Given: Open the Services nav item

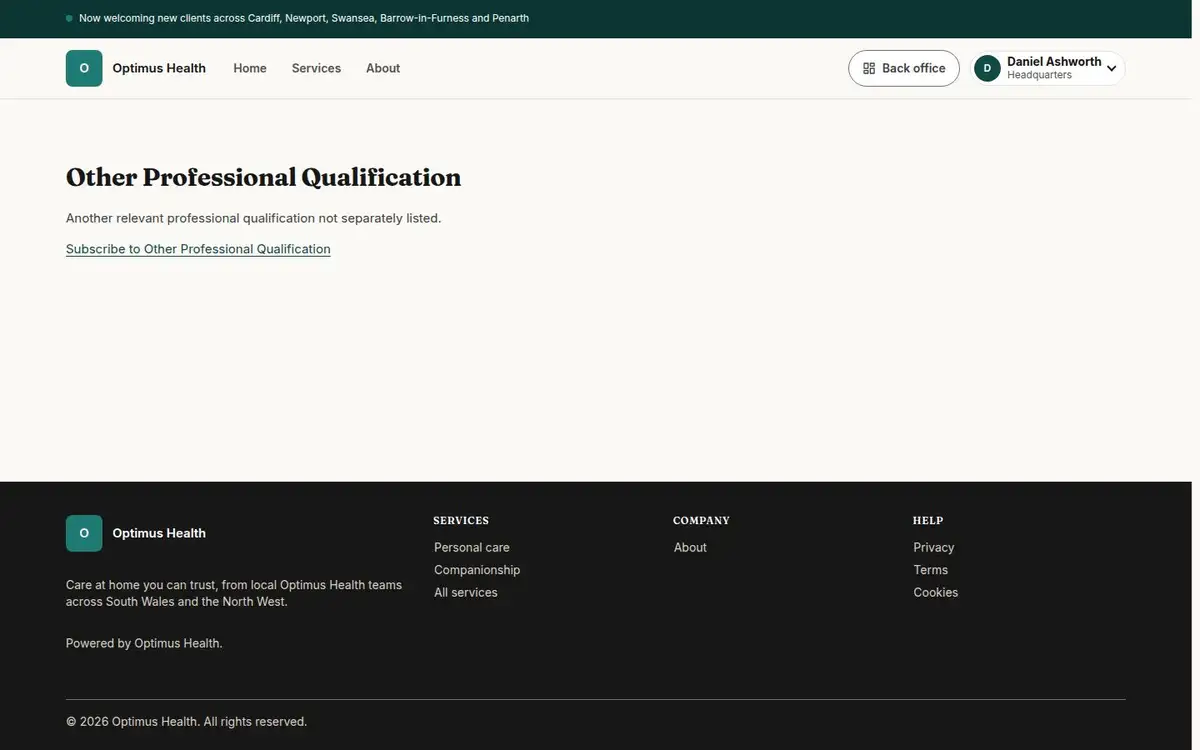Looking at the screenshot, I should [316, 68].
